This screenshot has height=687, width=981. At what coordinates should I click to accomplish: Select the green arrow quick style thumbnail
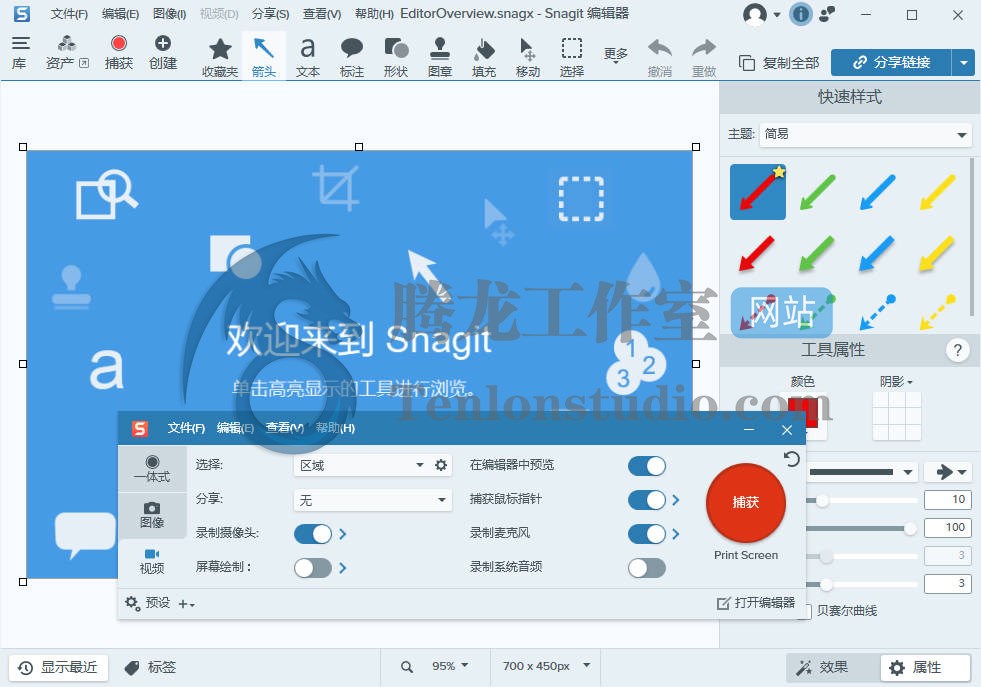tap(818, 192)
